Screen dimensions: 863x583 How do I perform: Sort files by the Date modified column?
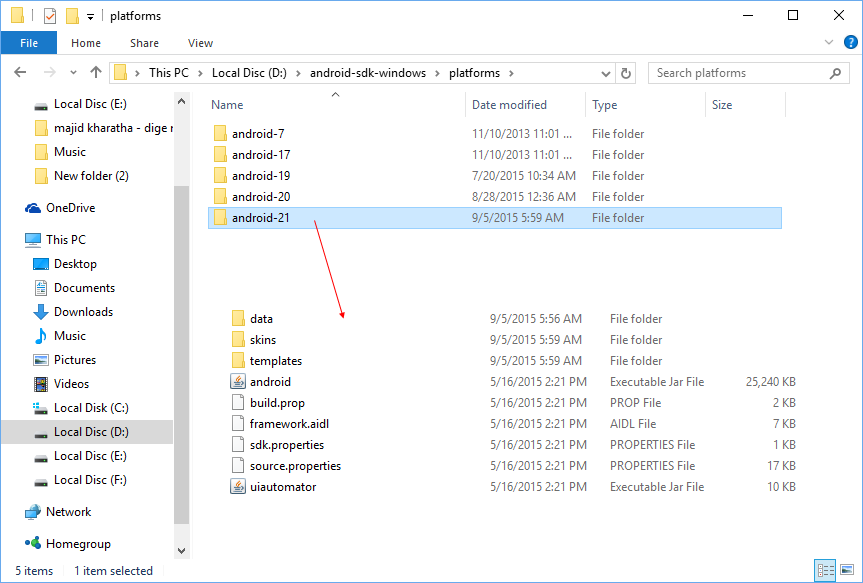point(509,105)
